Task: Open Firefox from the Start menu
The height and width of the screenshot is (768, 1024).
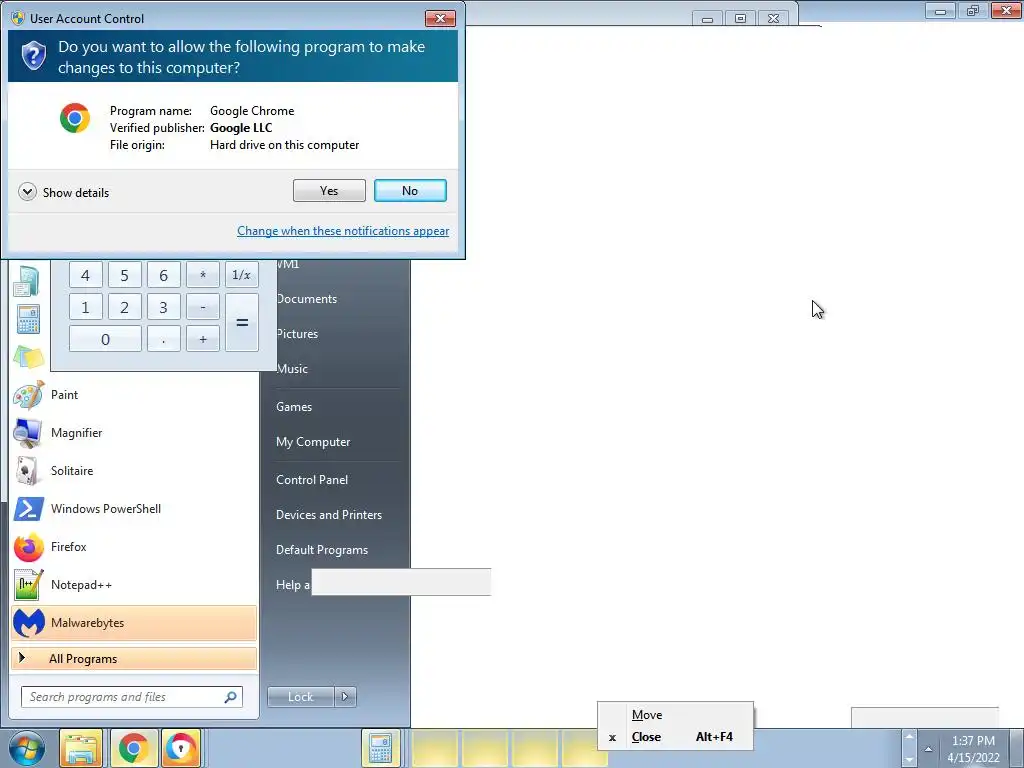Action: tap(134, 547)
